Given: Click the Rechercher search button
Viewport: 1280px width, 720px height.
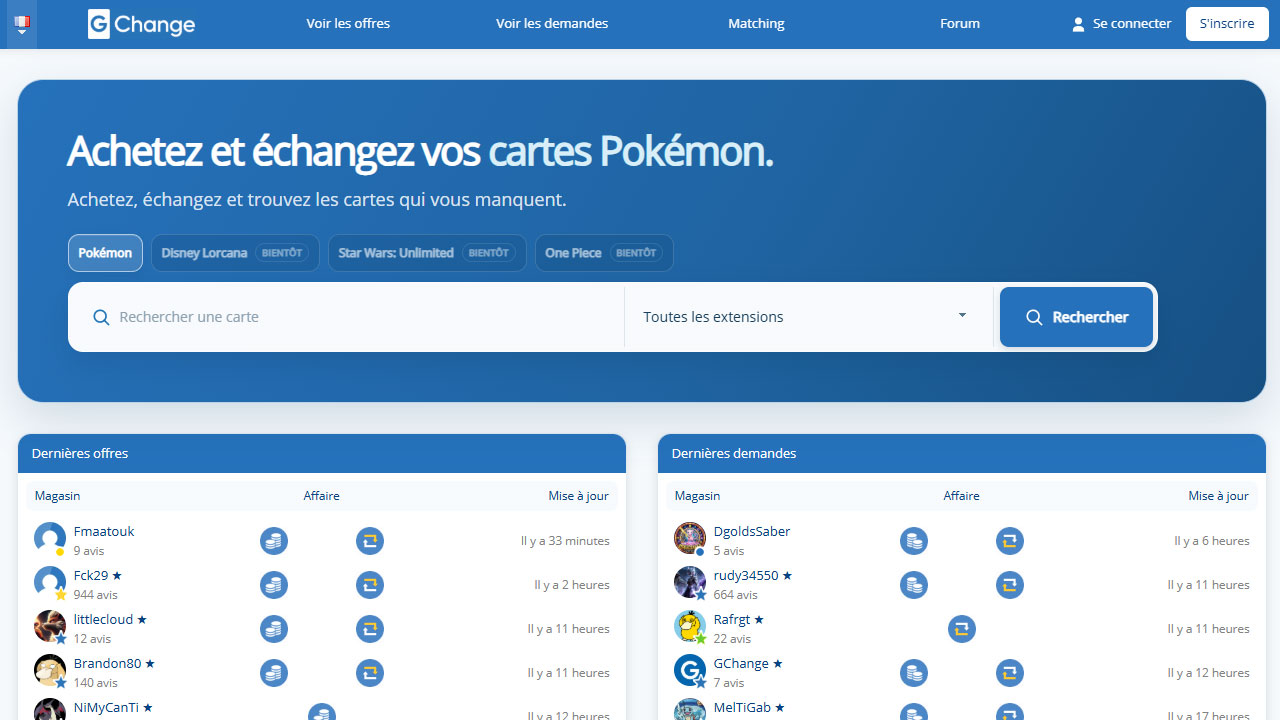Looking at the screenshot, I should pos(1076,317).
